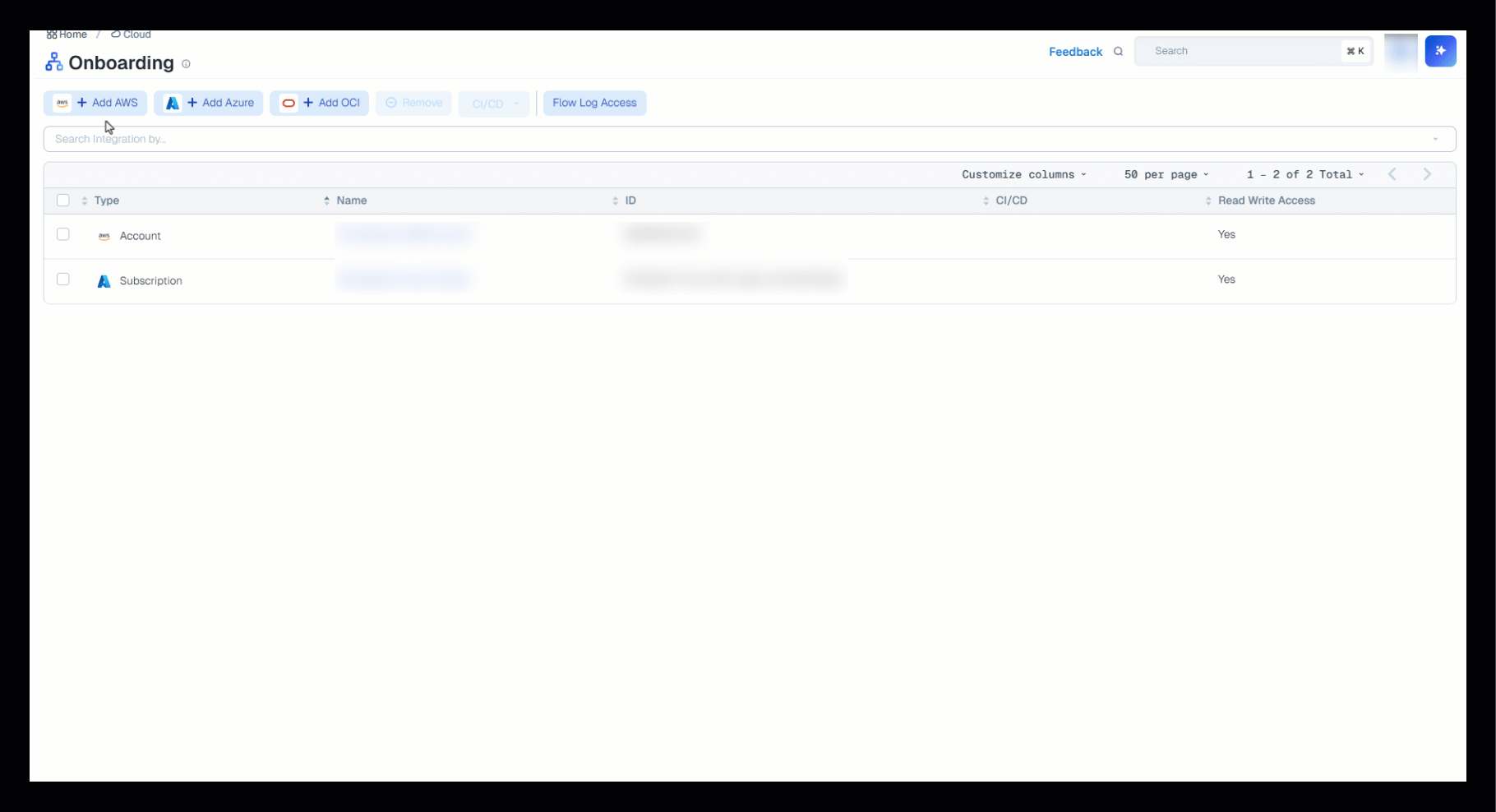This screenshot has height=812, width=1496.
Task: Click Yes in the Subscription row
Action: 1226,279
